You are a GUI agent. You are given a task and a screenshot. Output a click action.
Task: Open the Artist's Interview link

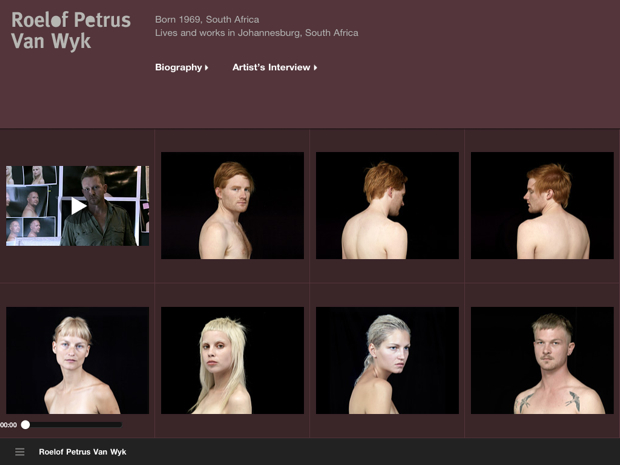click(x=275, y=67)
